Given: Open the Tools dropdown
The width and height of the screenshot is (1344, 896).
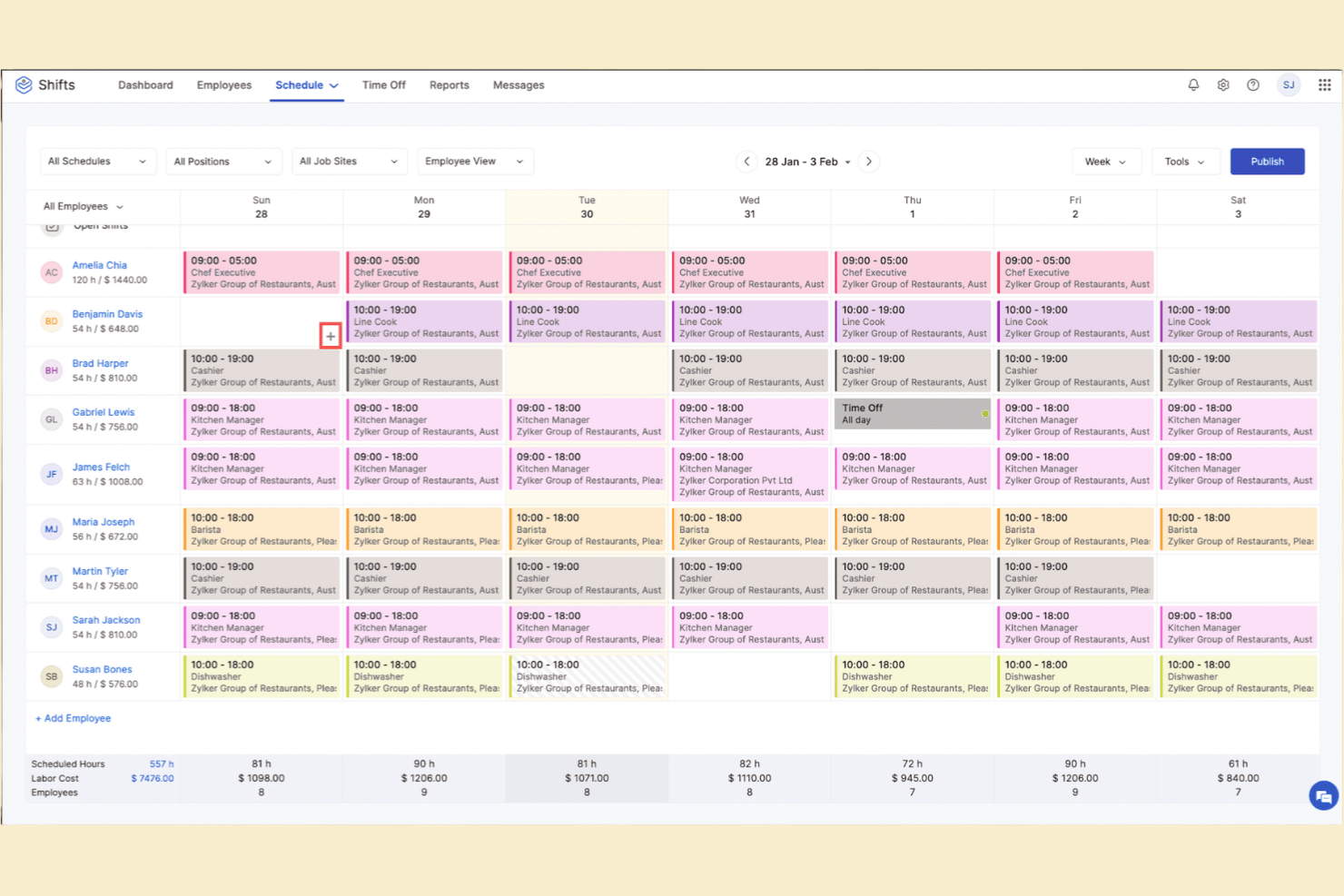Looking at the screenshot, I should [1185, 161].
